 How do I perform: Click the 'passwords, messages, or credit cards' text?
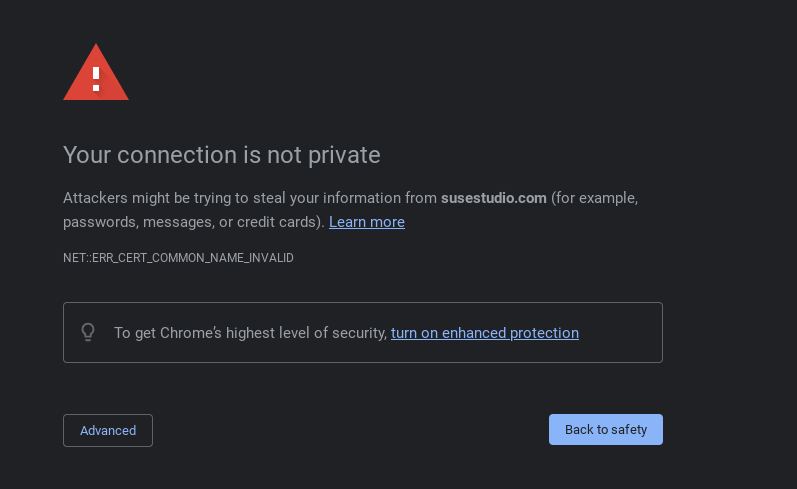192,222
